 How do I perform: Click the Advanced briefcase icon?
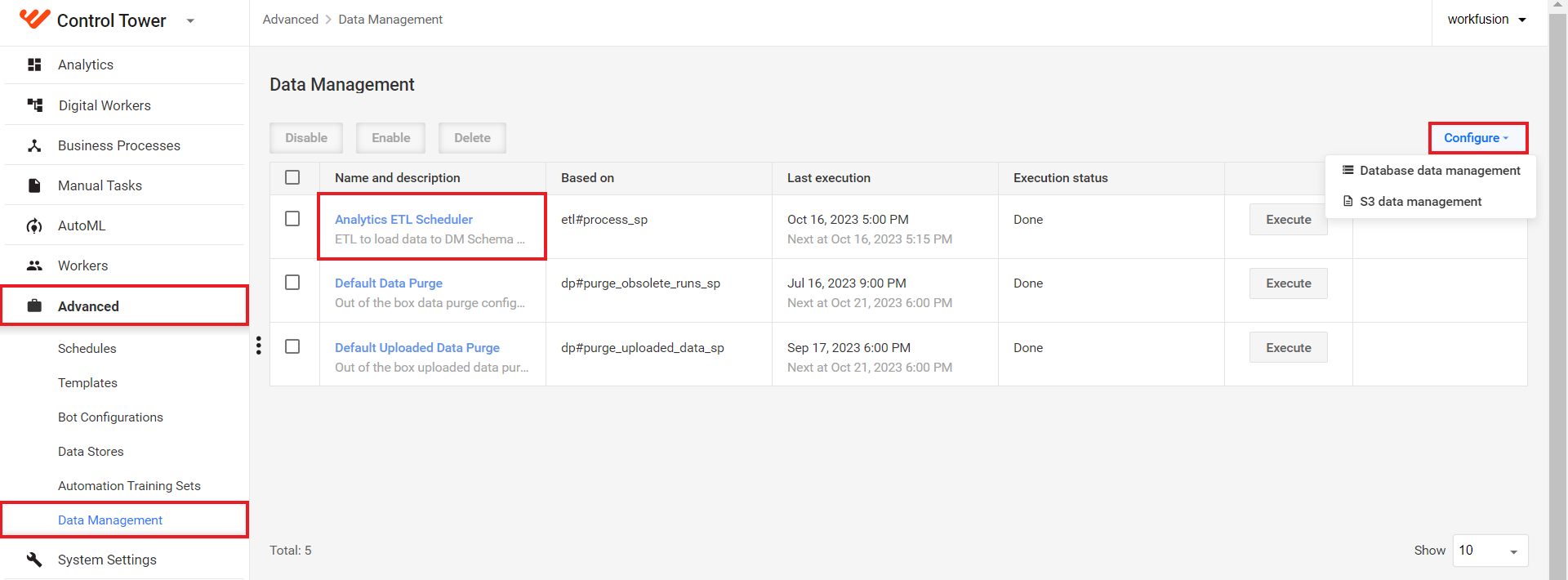pyautogui.click(x=34, y=306)
